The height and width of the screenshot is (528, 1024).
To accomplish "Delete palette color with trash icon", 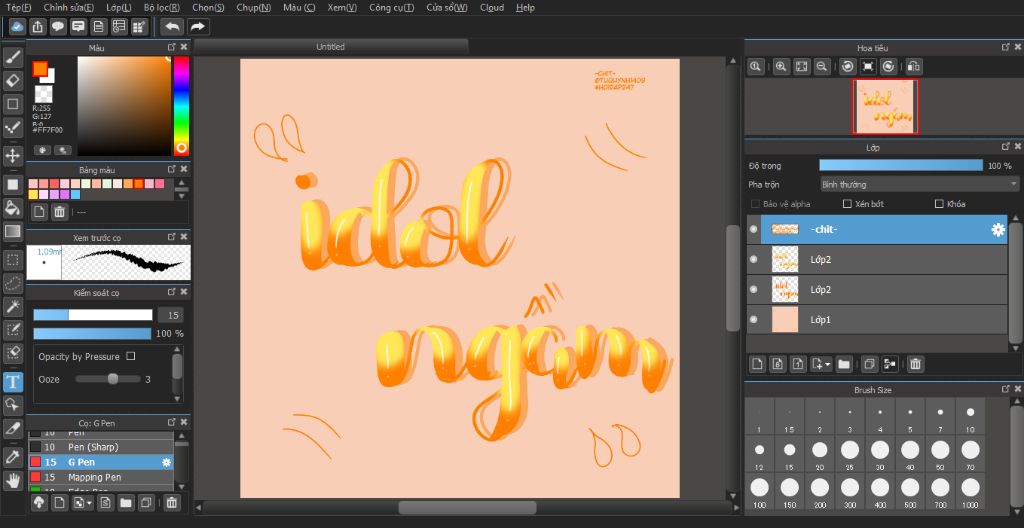I will (59, 211).
